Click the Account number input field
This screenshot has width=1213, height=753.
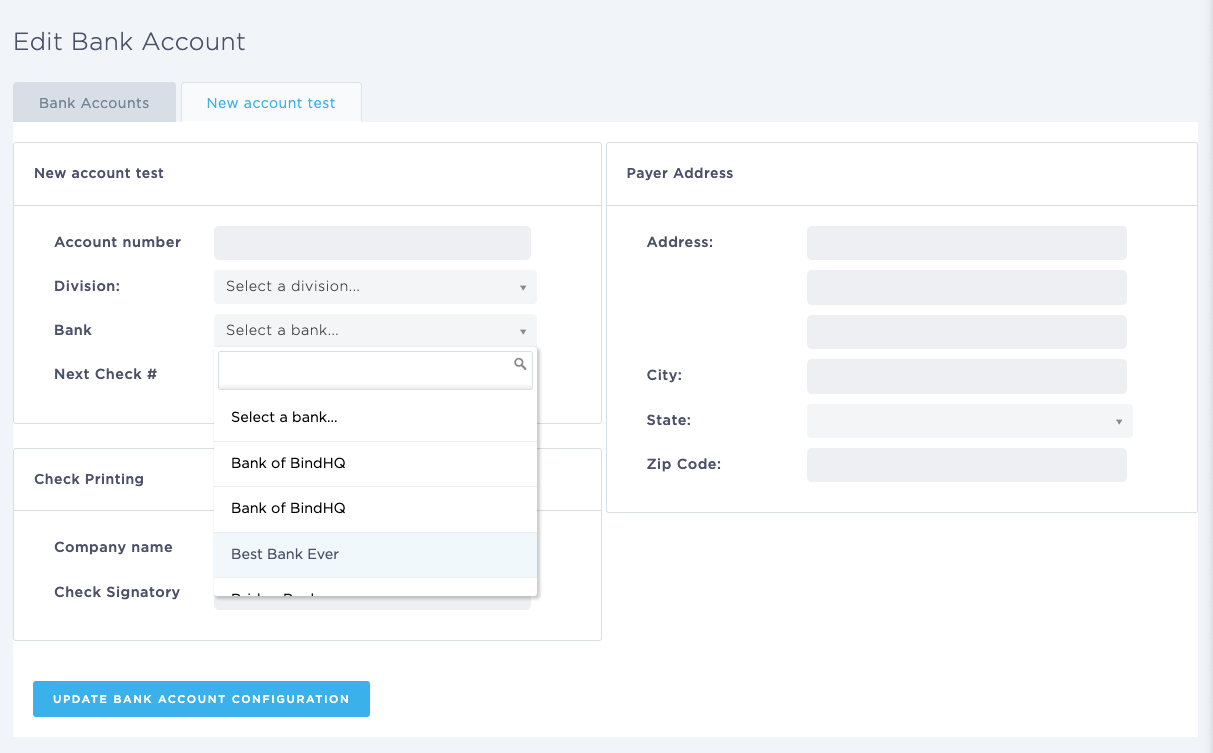pos(372,243)
